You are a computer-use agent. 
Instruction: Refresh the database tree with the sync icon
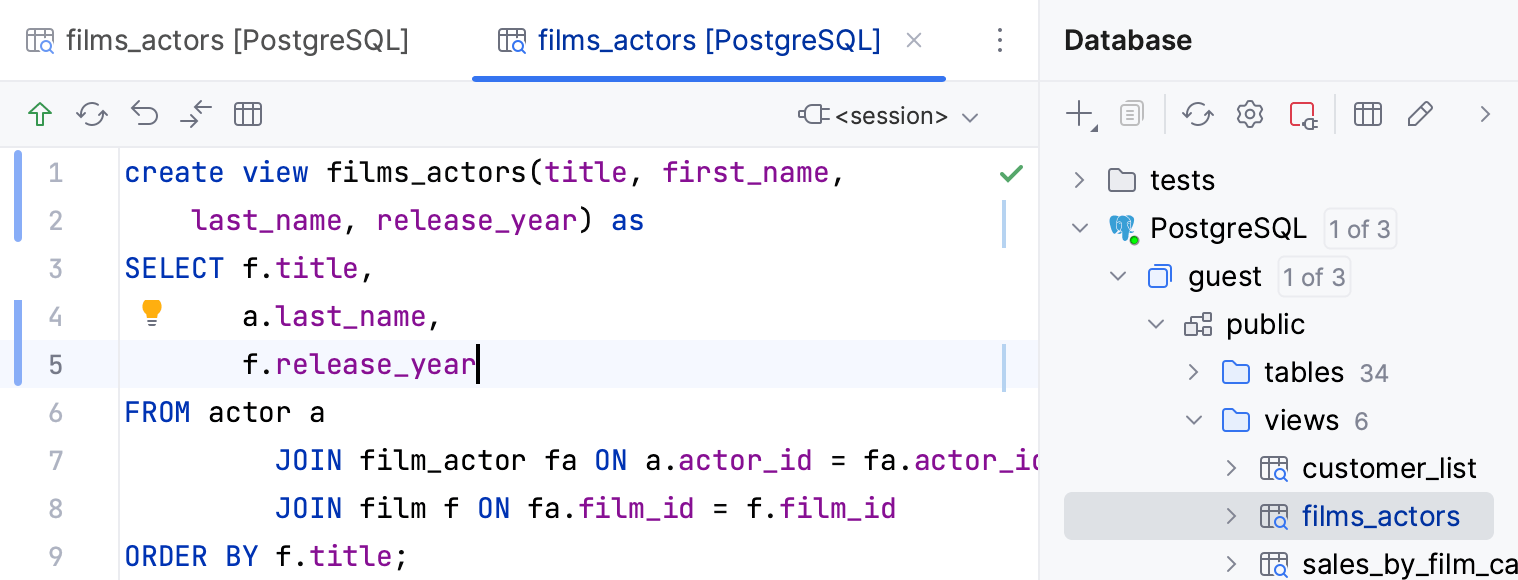(x=1198, y=114)
